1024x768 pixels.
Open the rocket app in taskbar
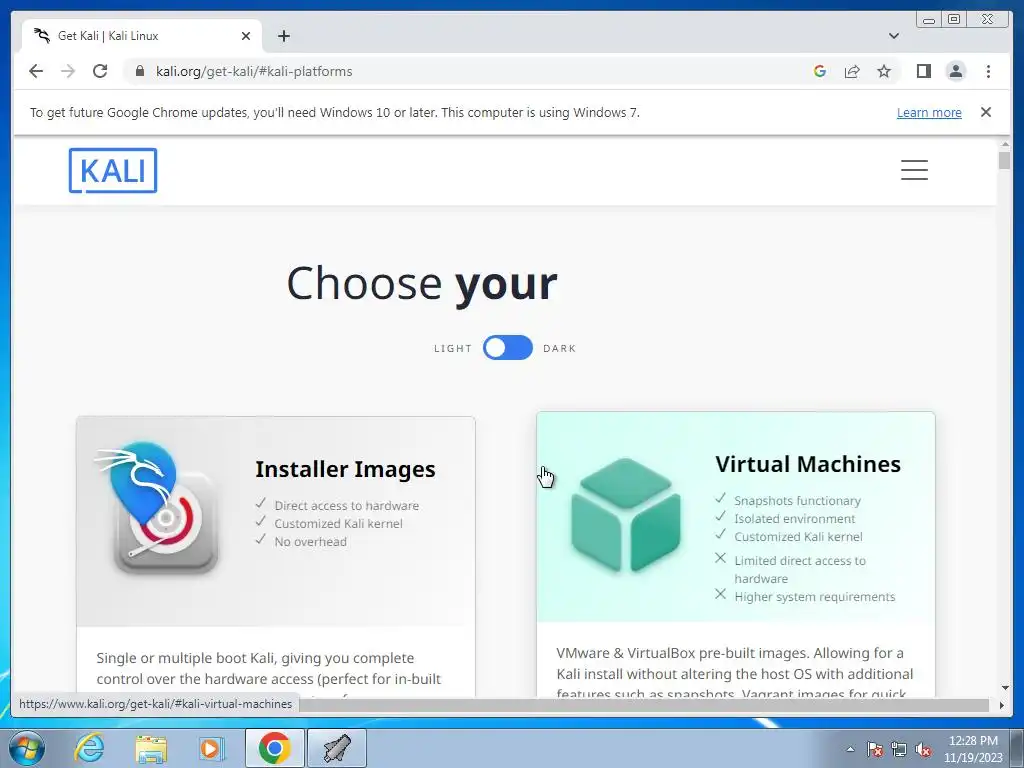(x=337, y=748)
